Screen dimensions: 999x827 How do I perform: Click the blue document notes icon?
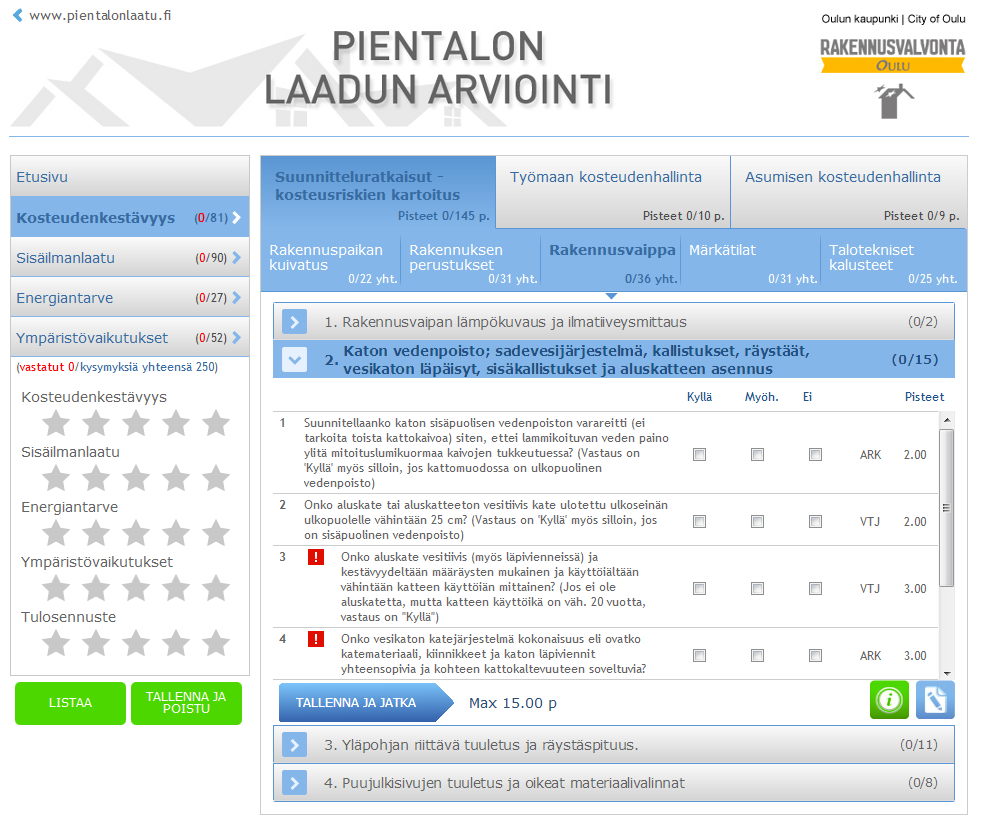pyautogui.click(x=935, y=700)
